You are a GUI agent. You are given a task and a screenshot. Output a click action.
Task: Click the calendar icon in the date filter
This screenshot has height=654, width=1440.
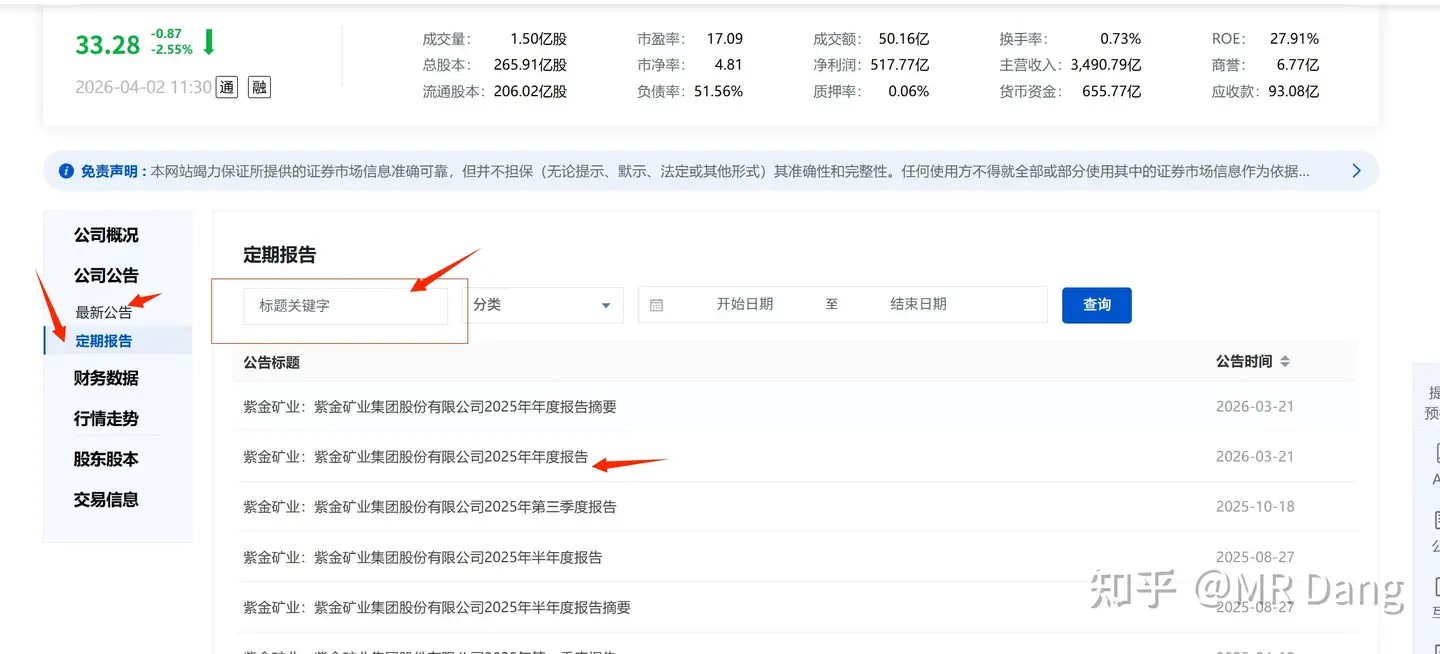pyautogui.click(x=657, y=305)
